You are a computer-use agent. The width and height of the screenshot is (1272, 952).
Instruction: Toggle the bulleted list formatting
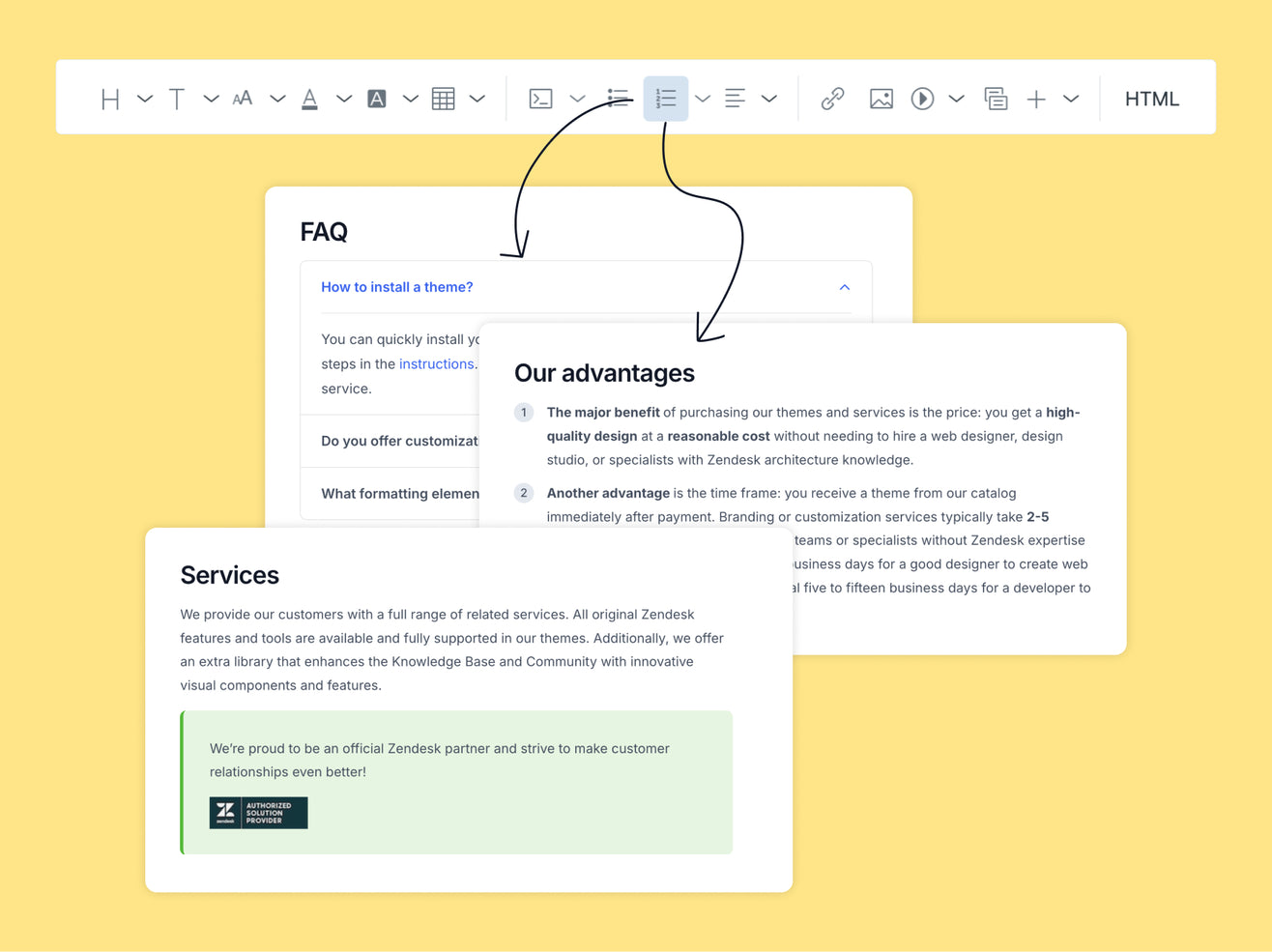(618, 98)
